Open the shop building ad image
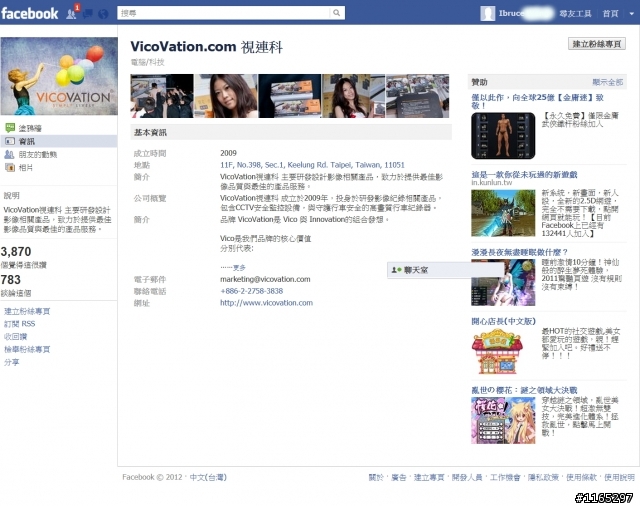 pos(497,351)
